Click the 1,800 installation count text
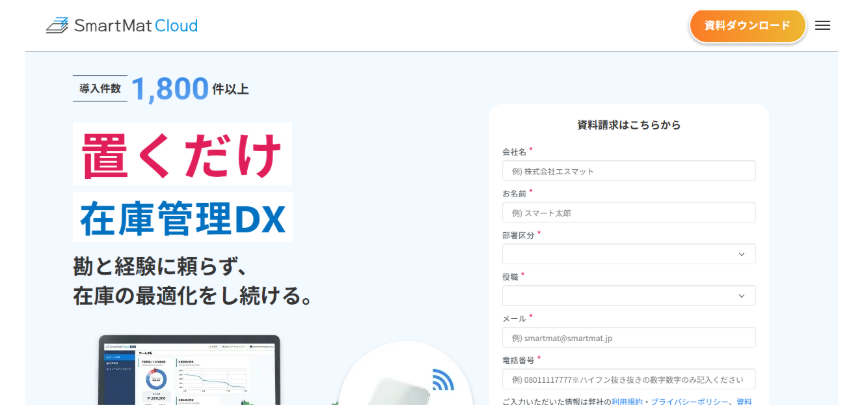The width and height of the screenshot is (855, 408). [x=169, y=89]
